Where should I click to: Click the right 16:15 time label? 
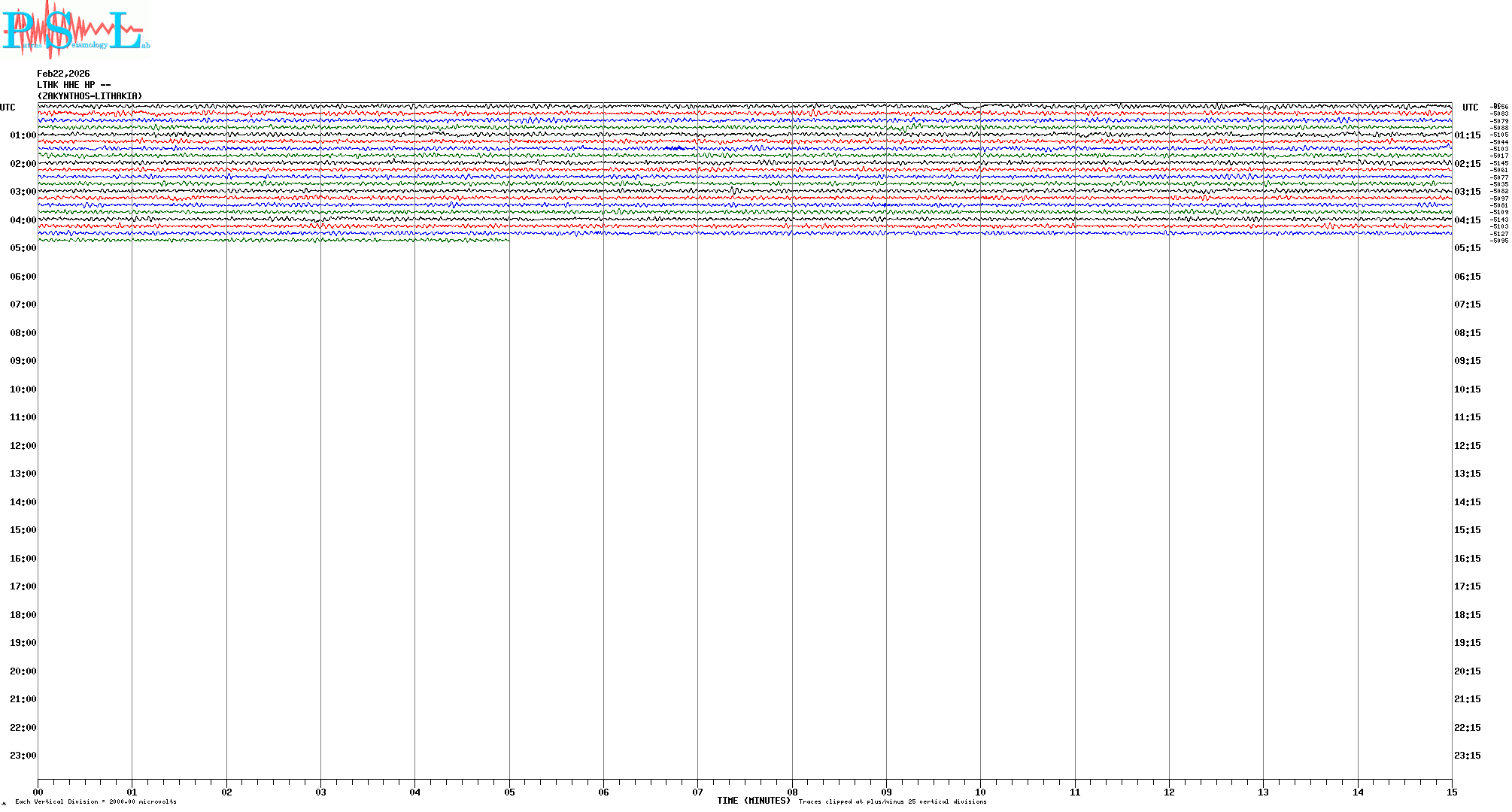pos(1467,559)
